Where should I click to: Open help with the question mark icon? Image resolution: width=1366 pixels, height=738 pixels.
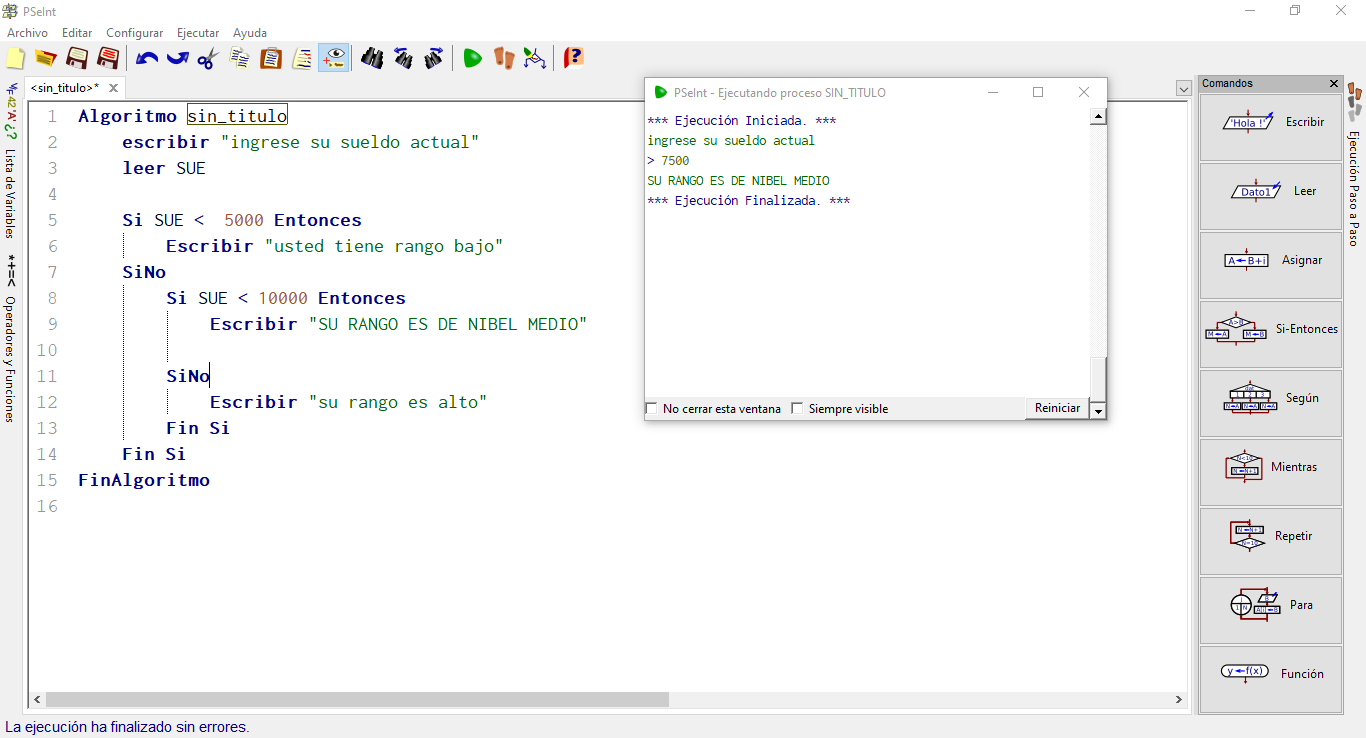coord(573,58)
